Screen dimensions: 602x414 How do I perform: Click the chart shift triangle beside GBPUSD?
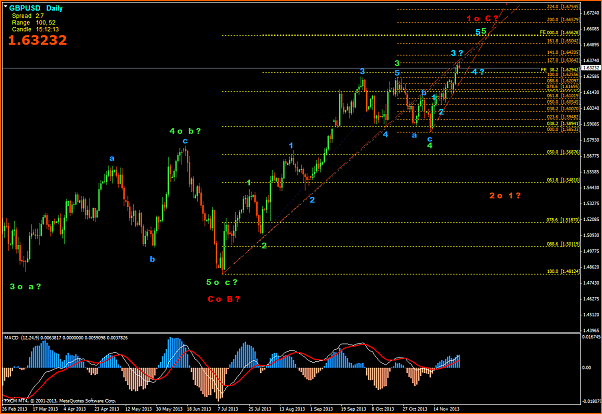point(5,7)
